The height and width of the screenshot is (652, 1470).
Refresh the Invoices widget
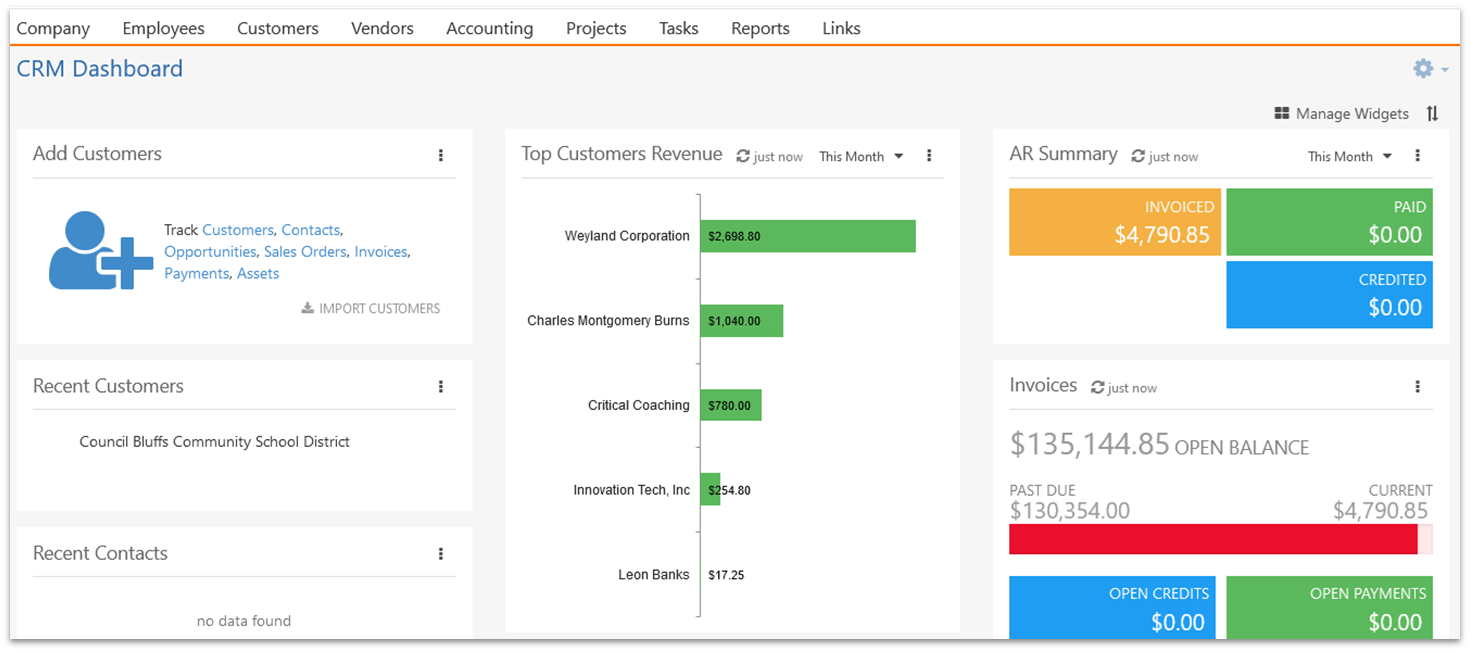click(x=1097, y=388)
